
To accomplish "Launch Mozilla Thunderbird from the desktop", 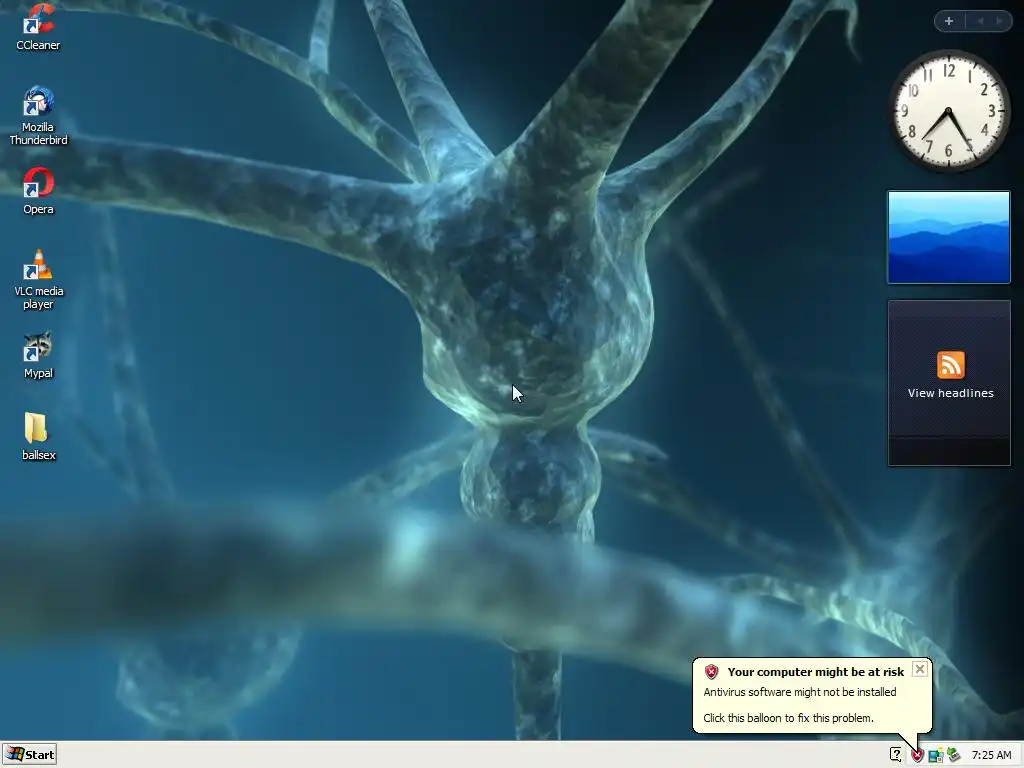I will click(38, 116).
